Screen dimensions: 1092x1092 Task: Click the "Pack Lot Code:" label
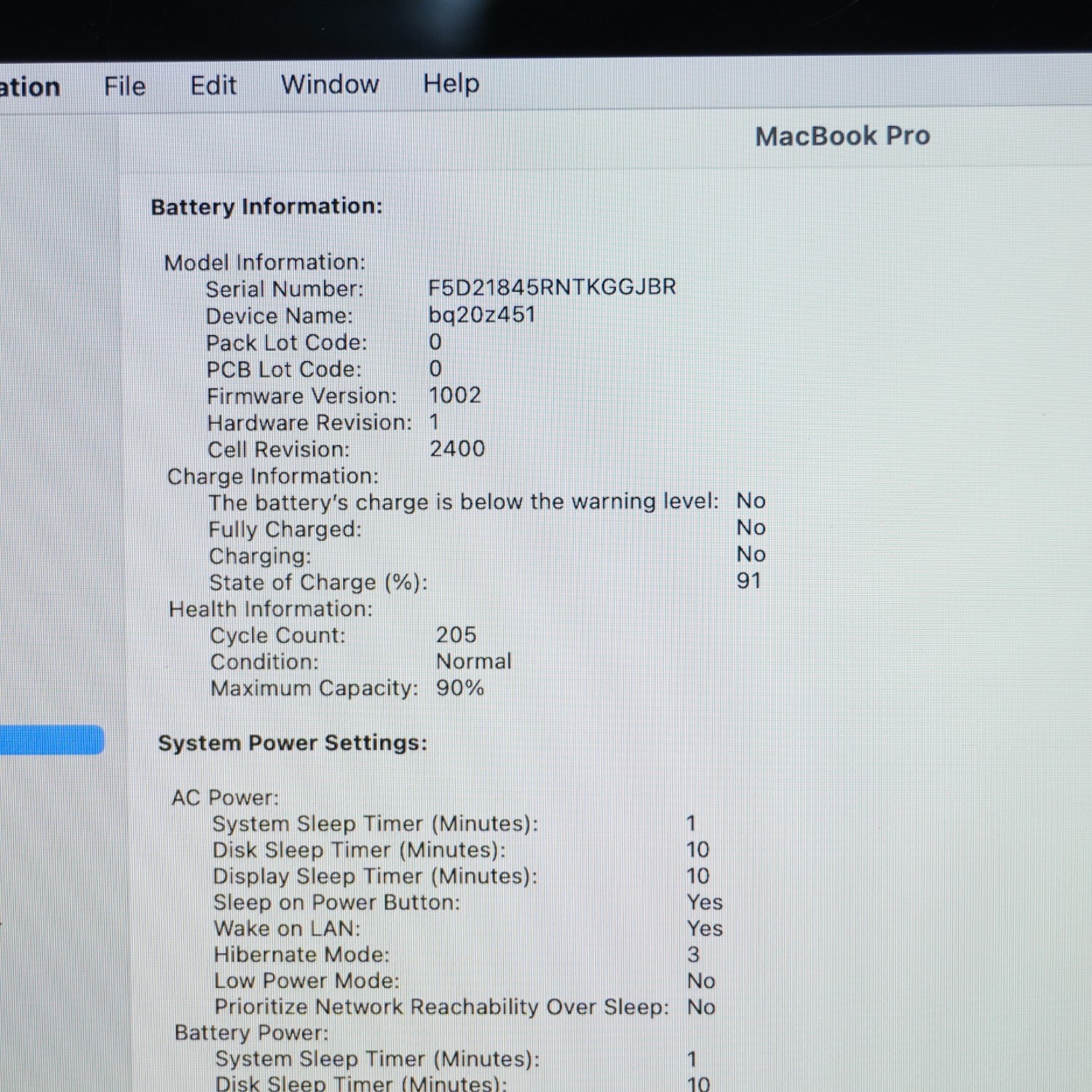(x=287, y=343)
